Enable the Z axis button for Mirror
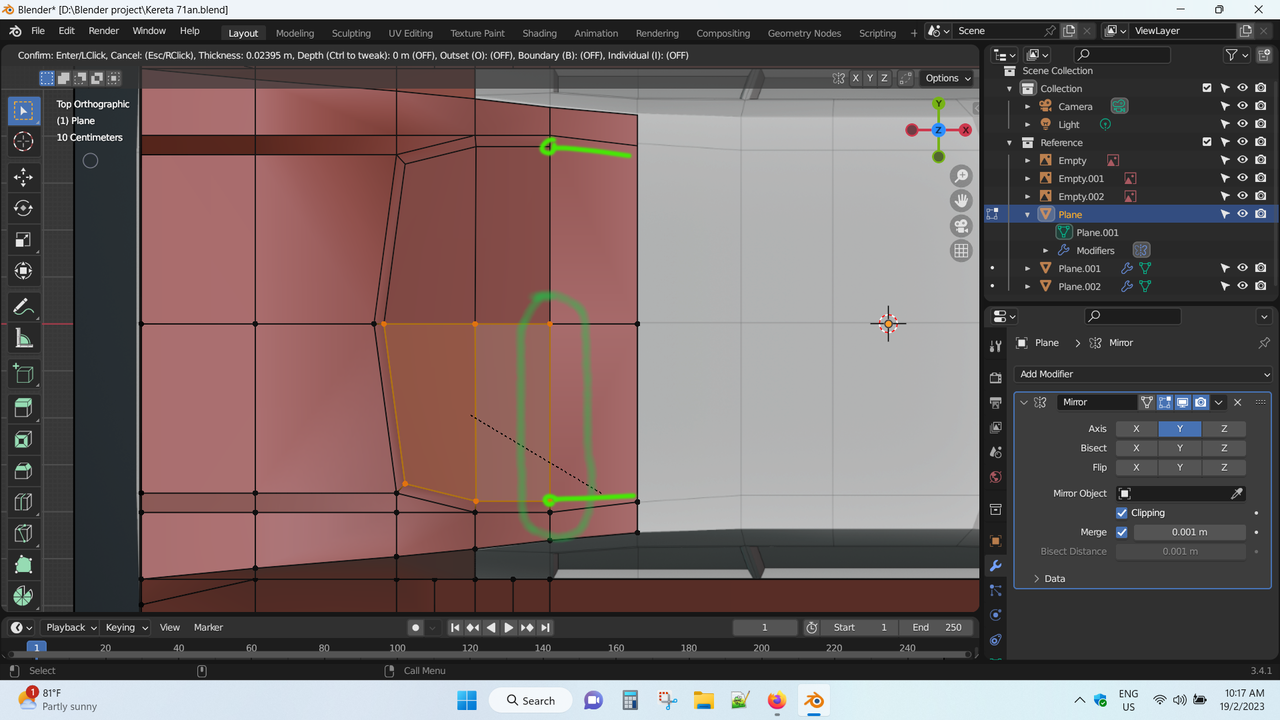Image resolution: width=1280 pixels, height=720 pixels. pos(1223,429)
